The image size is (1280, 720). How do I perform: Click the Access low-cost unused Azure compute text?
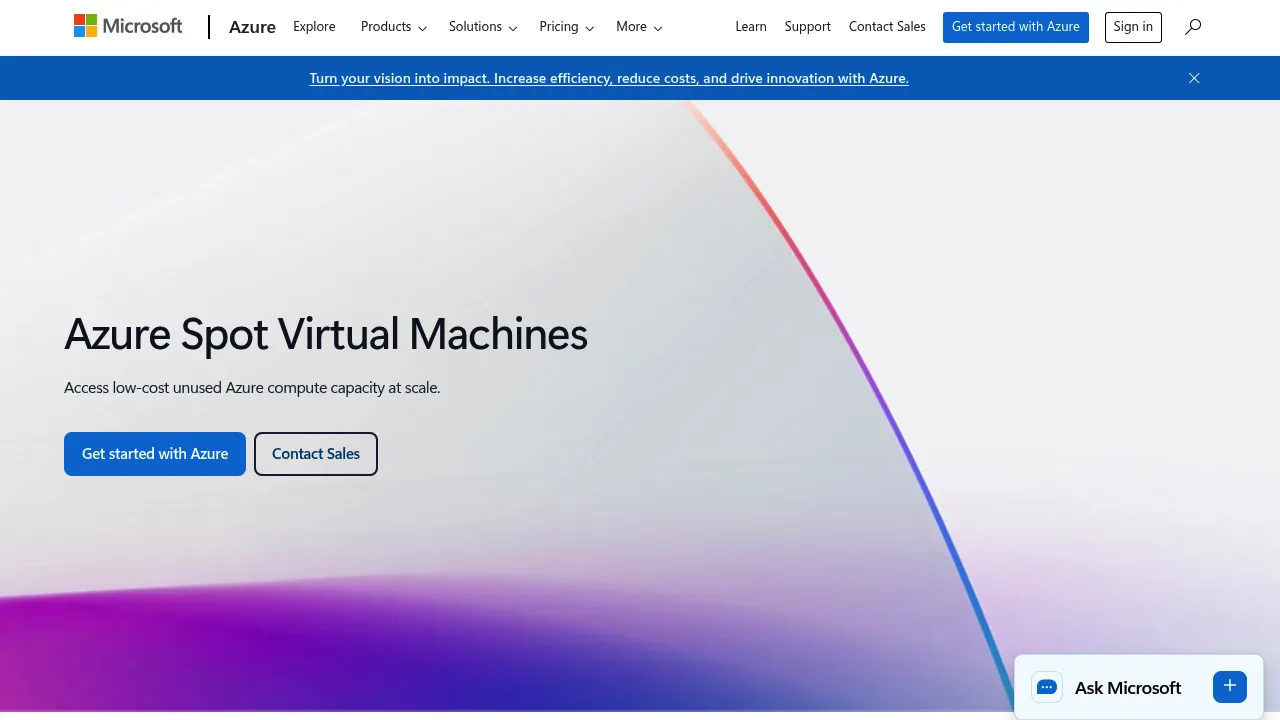pos(252,388)
